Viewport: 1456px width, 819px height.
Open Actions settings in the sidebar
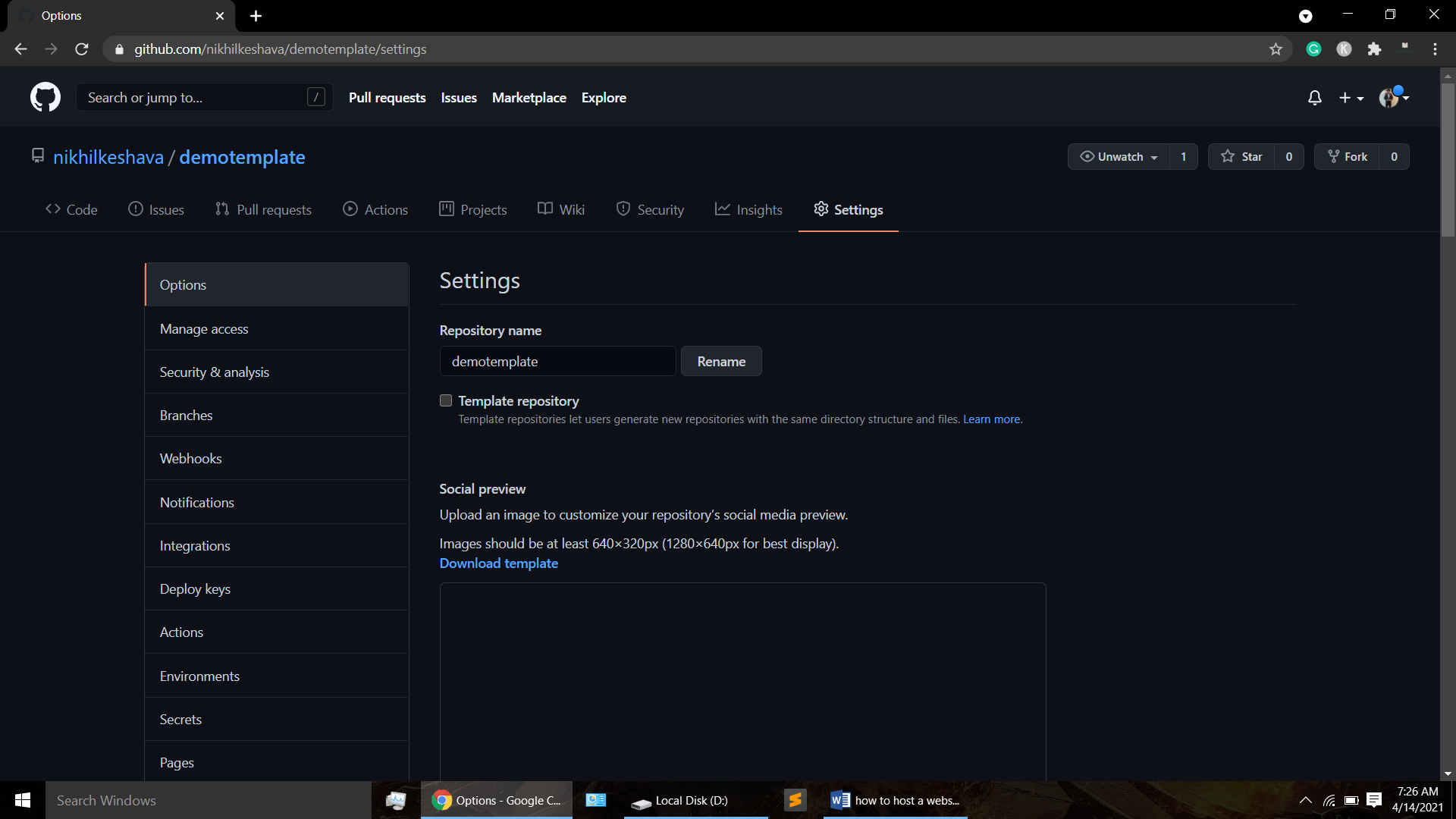click(277, 632)
